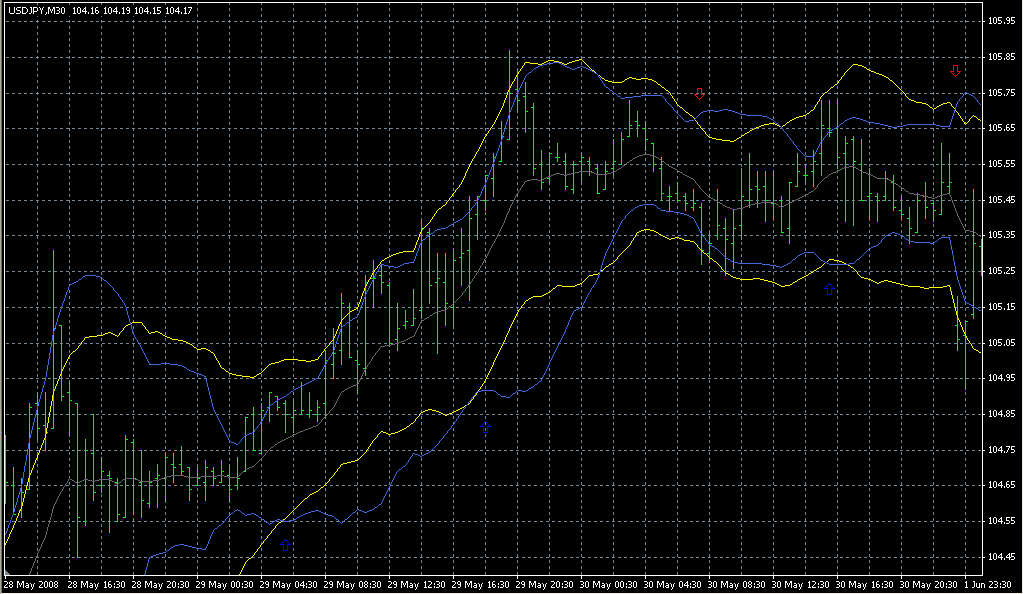Select the 29 May 00:30 time label

(225, 584)
